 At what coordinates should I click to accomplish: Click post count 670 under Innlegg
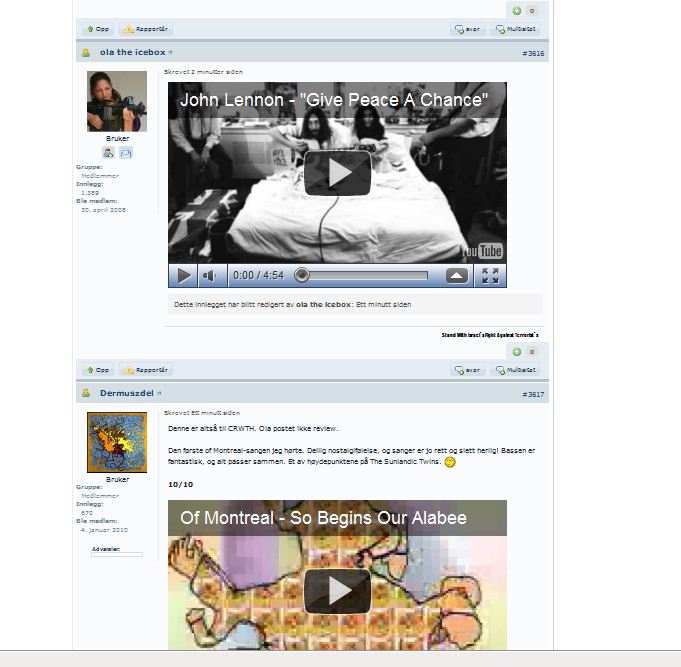point(87,513)
